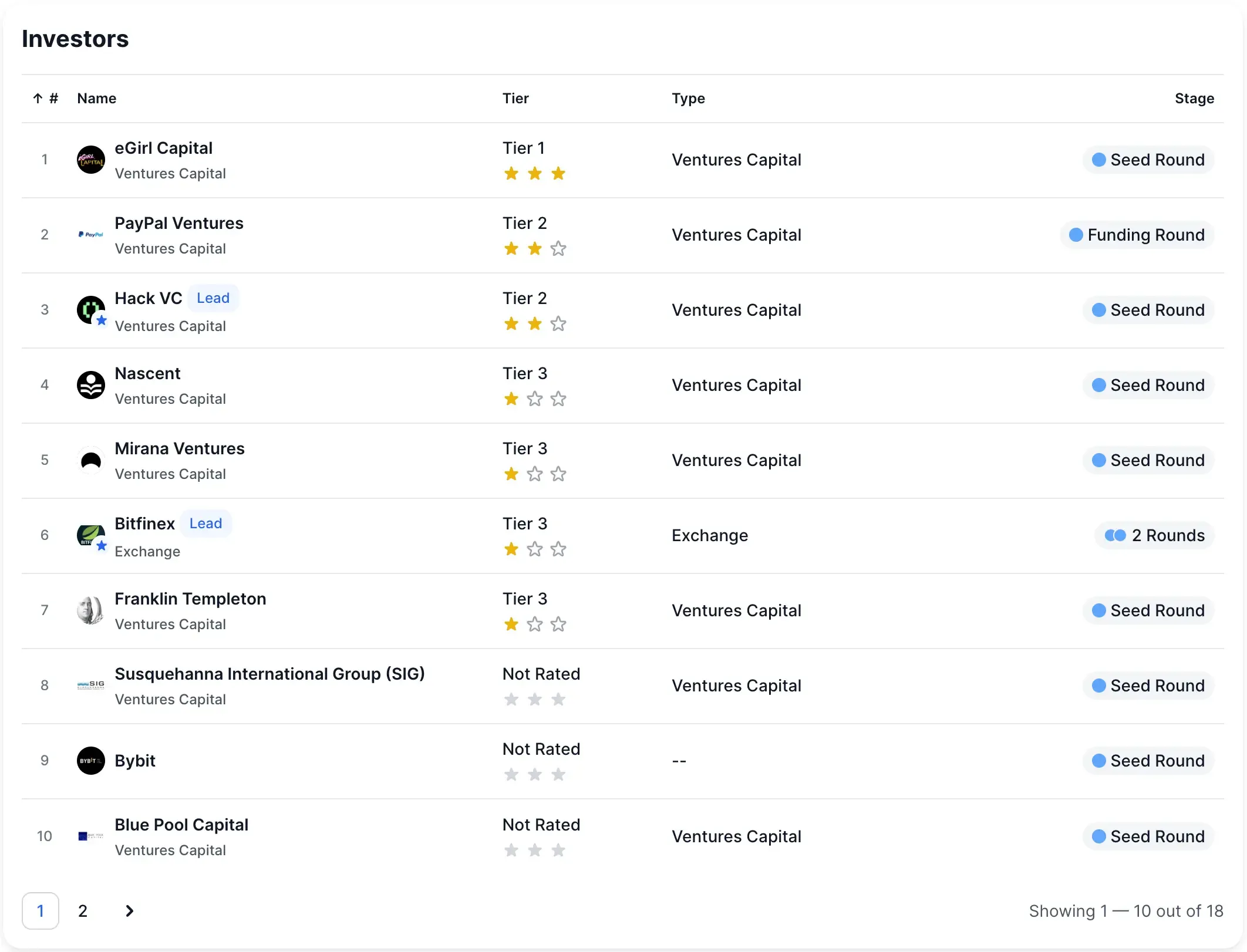1247x952 pixels.
Task: Click the Nascent logo icon
Action: point(91,385)
